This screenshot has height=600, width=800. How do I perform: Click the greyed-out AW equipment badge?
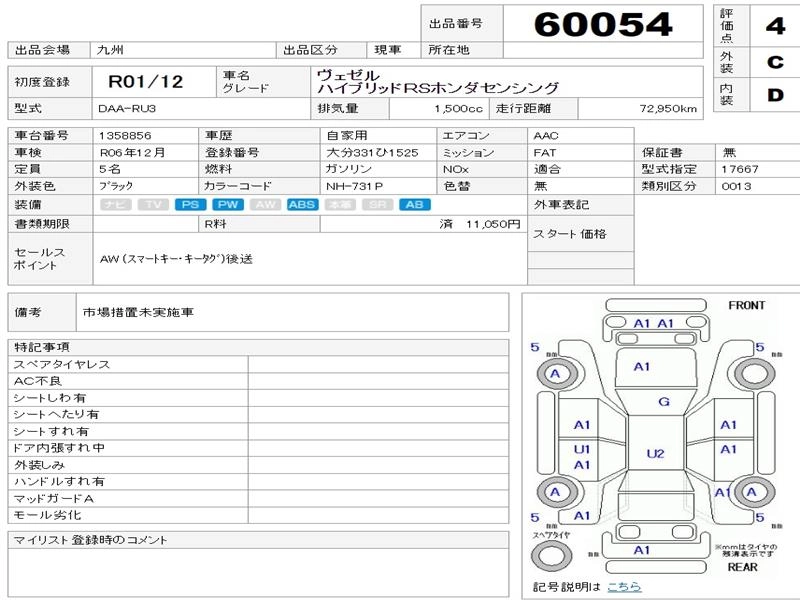[x=265, y=205]
